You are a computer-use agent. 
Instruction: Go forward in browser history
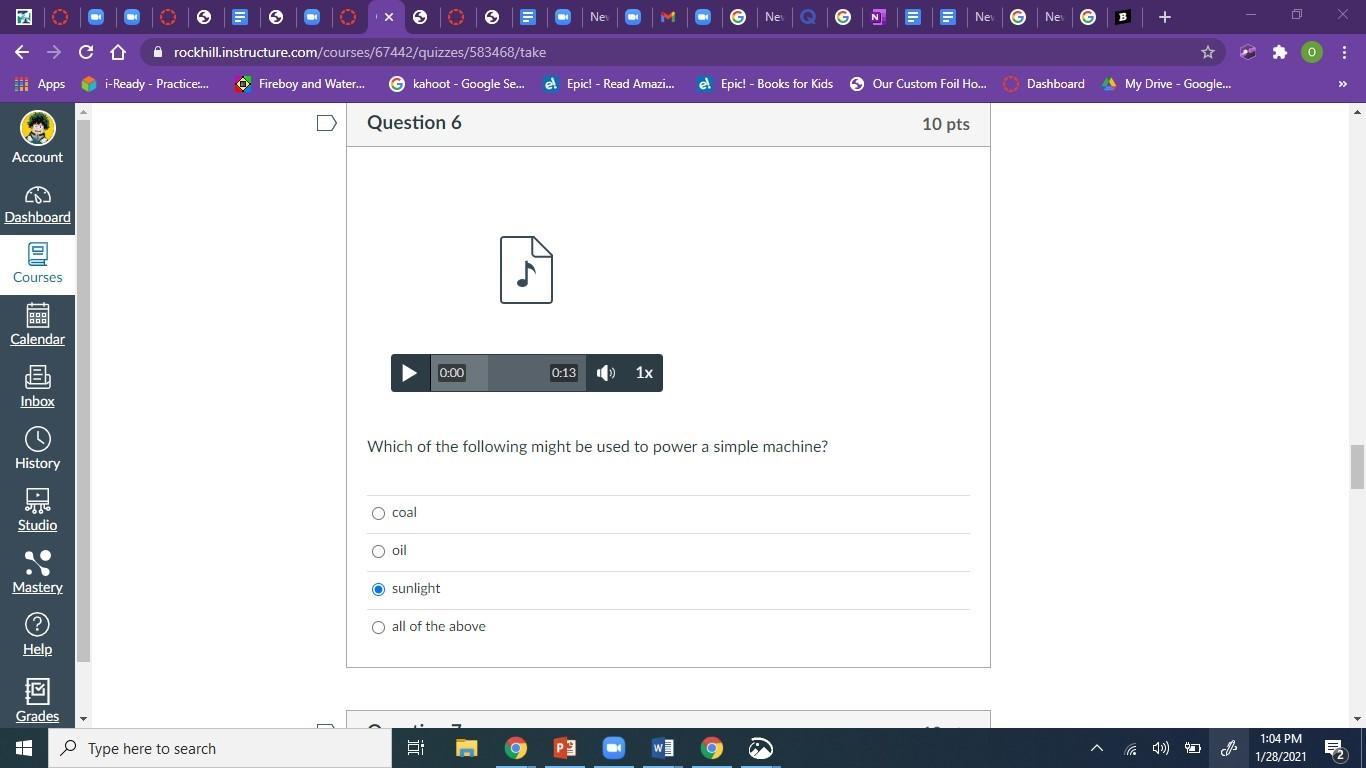click(x=54, y=52)
